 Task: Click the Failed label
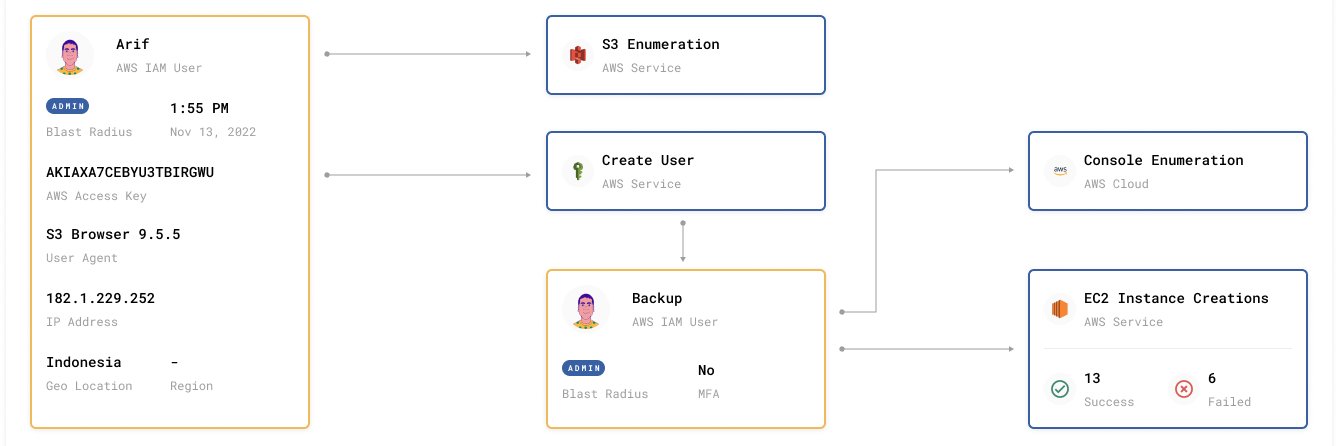point(1229,402)
